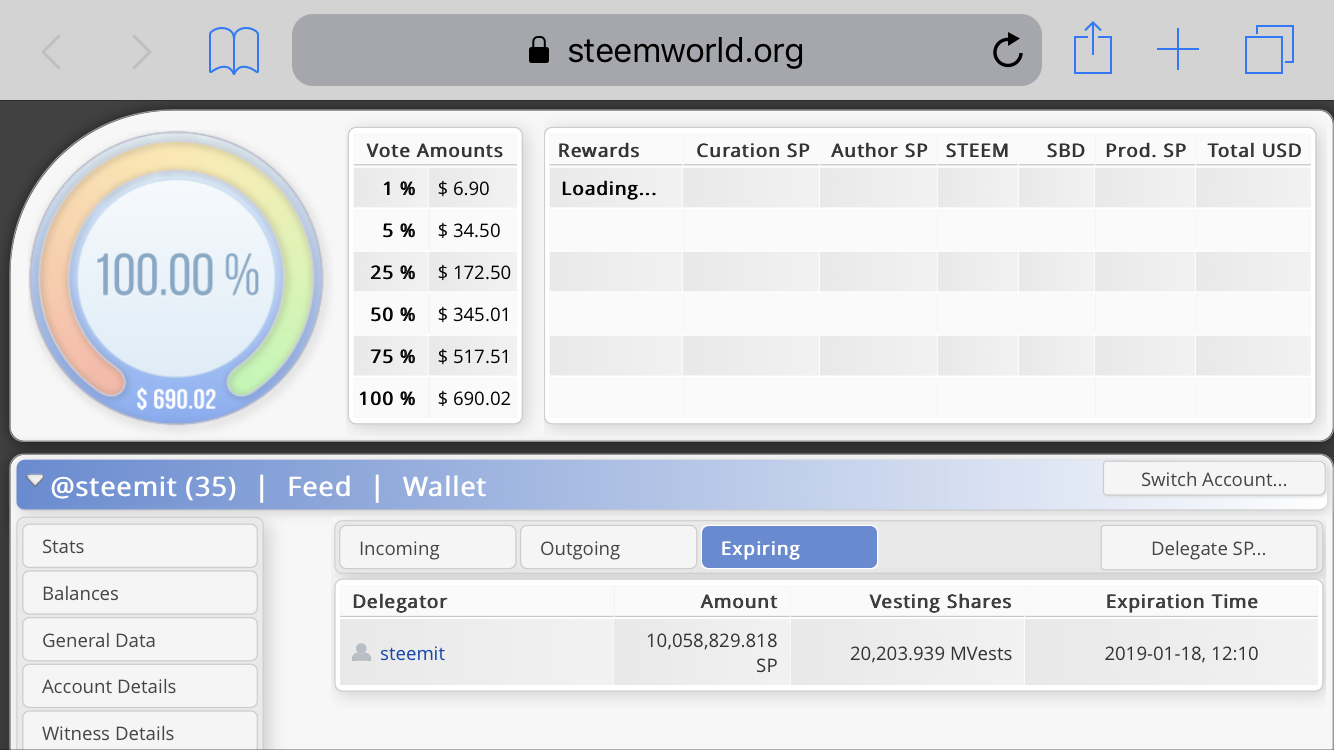
Task: Go back with Safari back arrow
Action: pyautogui.click(x=51, y=51)
